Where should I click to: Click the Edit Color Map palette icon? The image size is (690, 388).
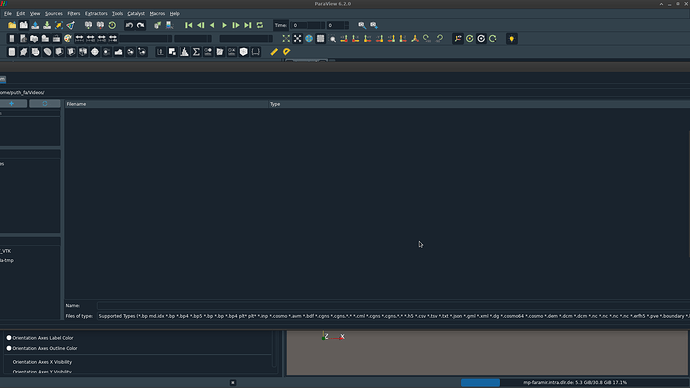click(67, 39)
